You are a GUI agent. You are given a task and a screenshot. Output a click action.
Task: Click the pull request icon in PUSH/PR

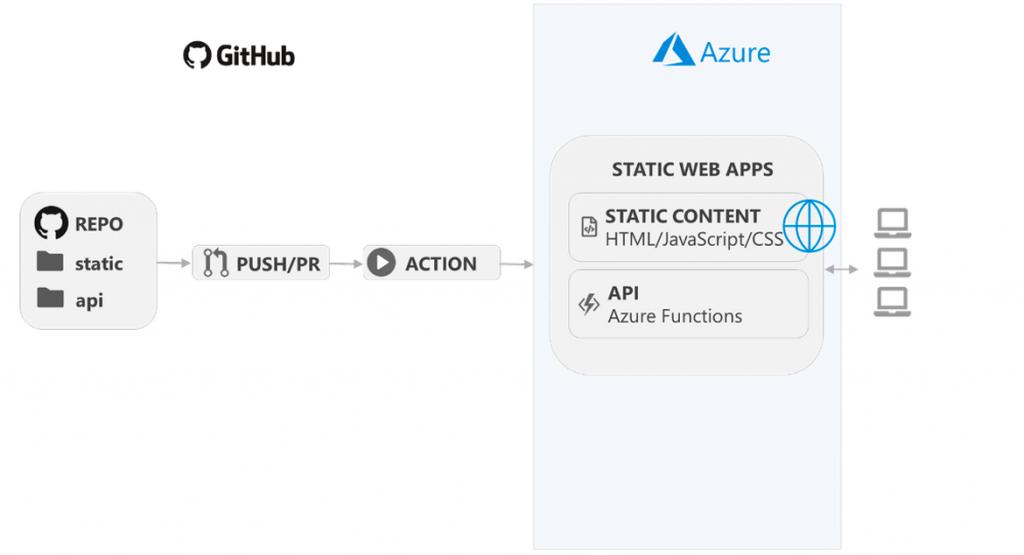[x=215, y=264]
